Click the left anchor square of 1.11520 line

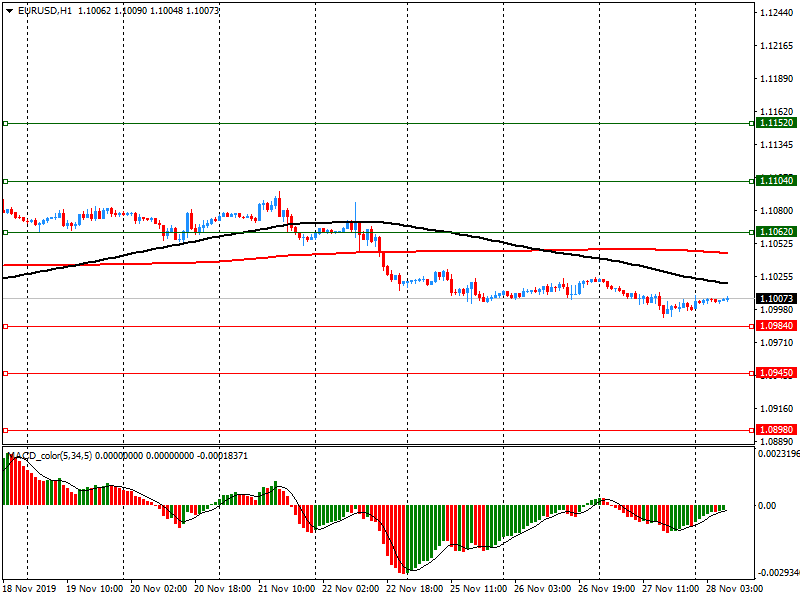tap(5, 123)
